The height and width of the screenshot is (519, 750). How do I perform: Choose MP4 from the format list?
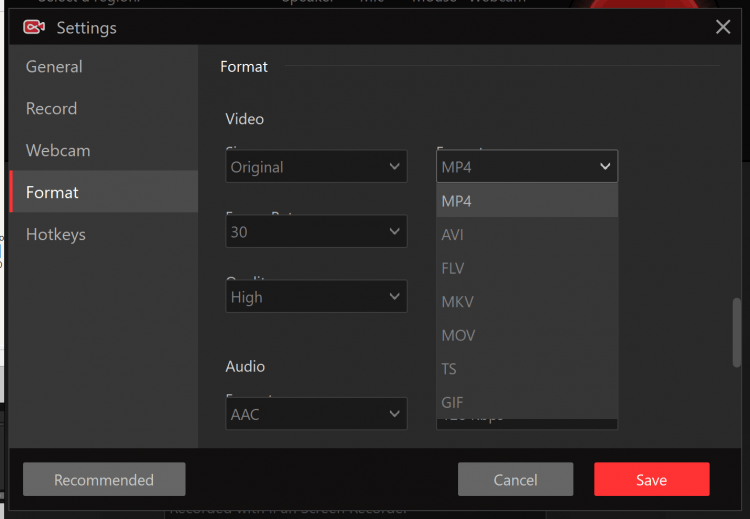click(526, 201)
